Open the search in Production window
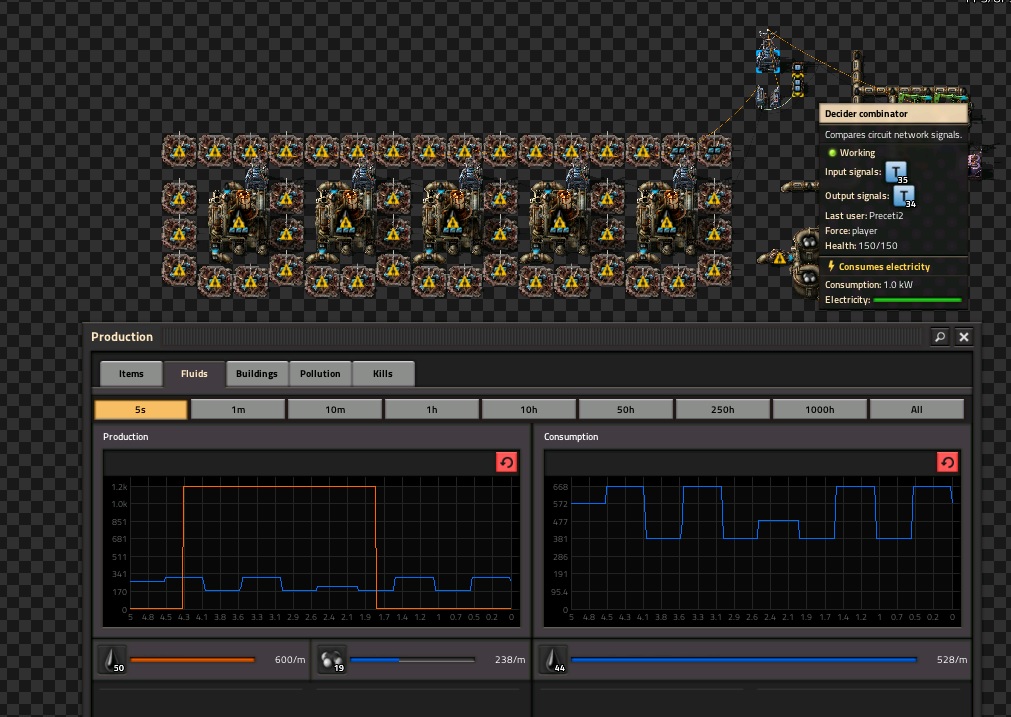1011x717 pixels. [x=939, y=337]
